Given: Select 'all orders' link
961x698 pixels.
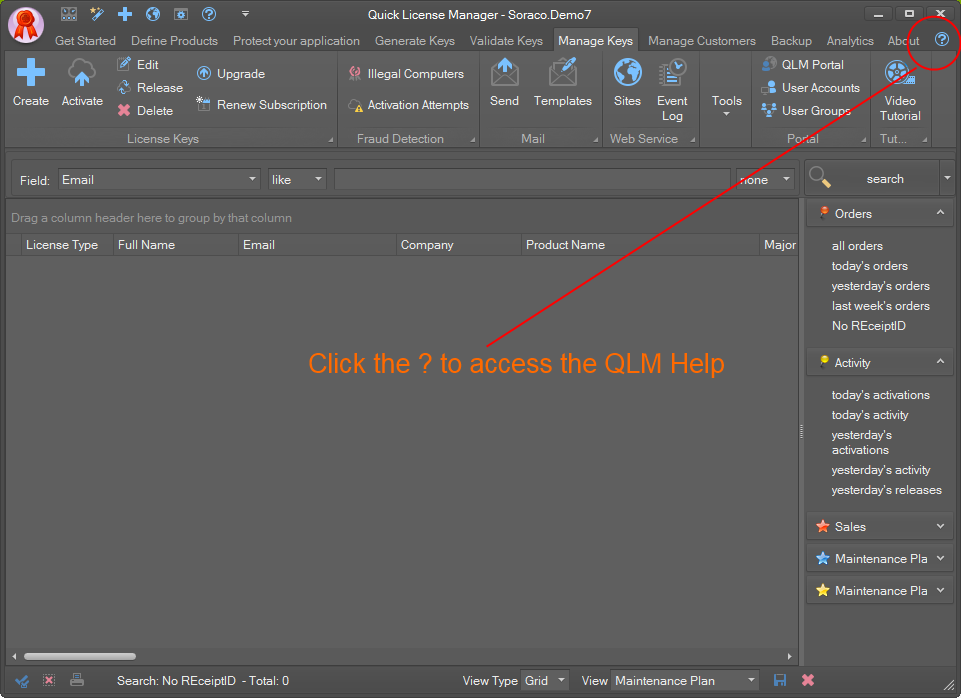Looking at the screenshot, I should 857,246.
